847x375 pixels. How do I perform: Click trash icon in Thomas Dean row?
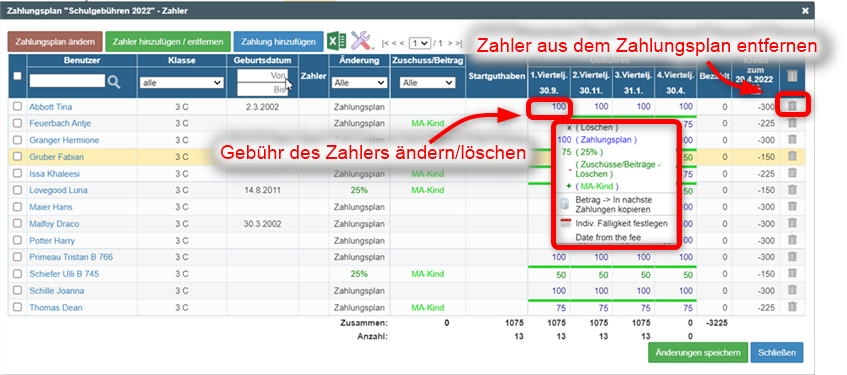(792, 307)
